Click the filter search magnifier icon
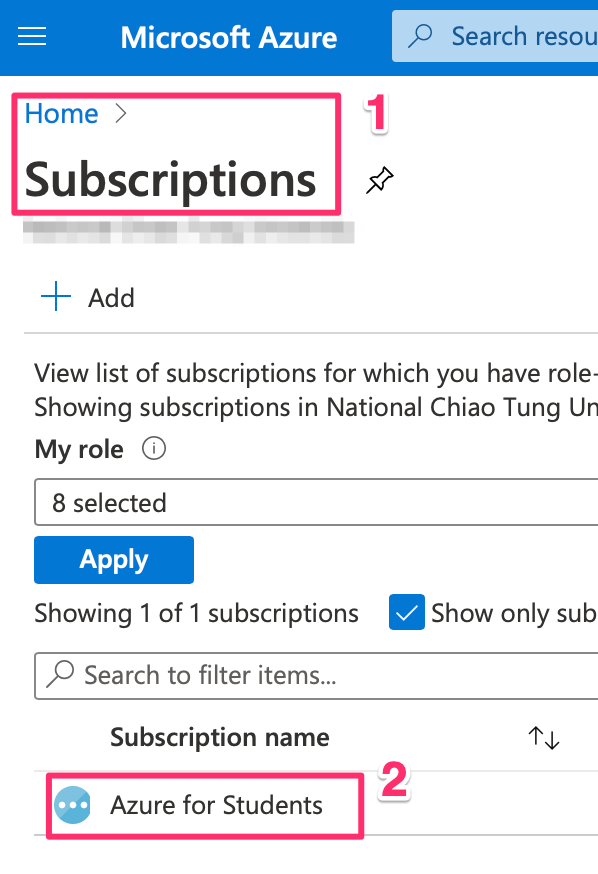598x874 pixels. click(x=60, y=674)
